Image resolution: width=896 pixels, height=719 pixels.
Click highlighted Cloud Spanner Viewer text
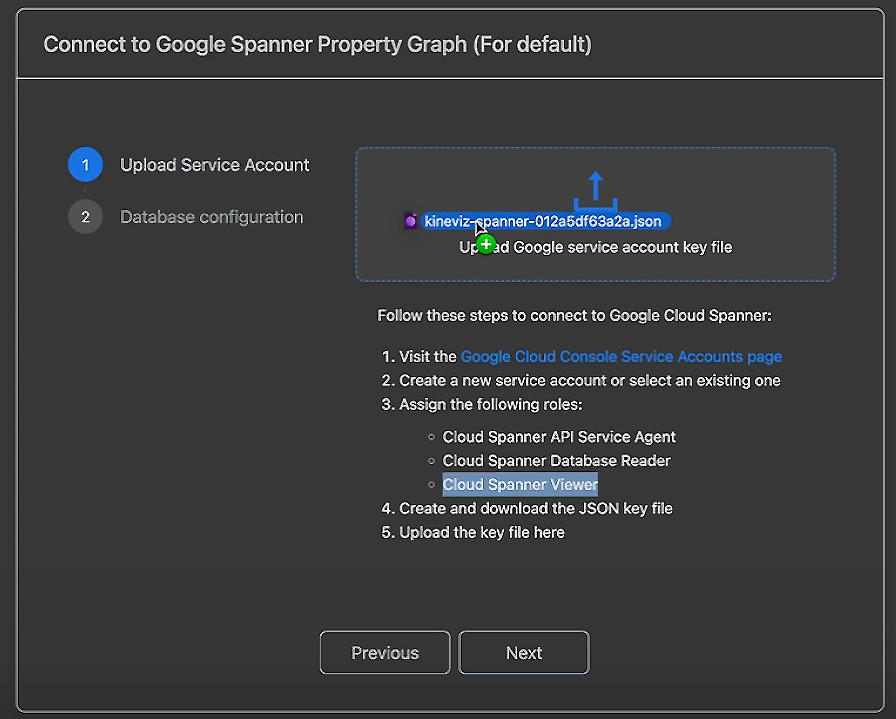pyautogui.click(x=520, y=485)
